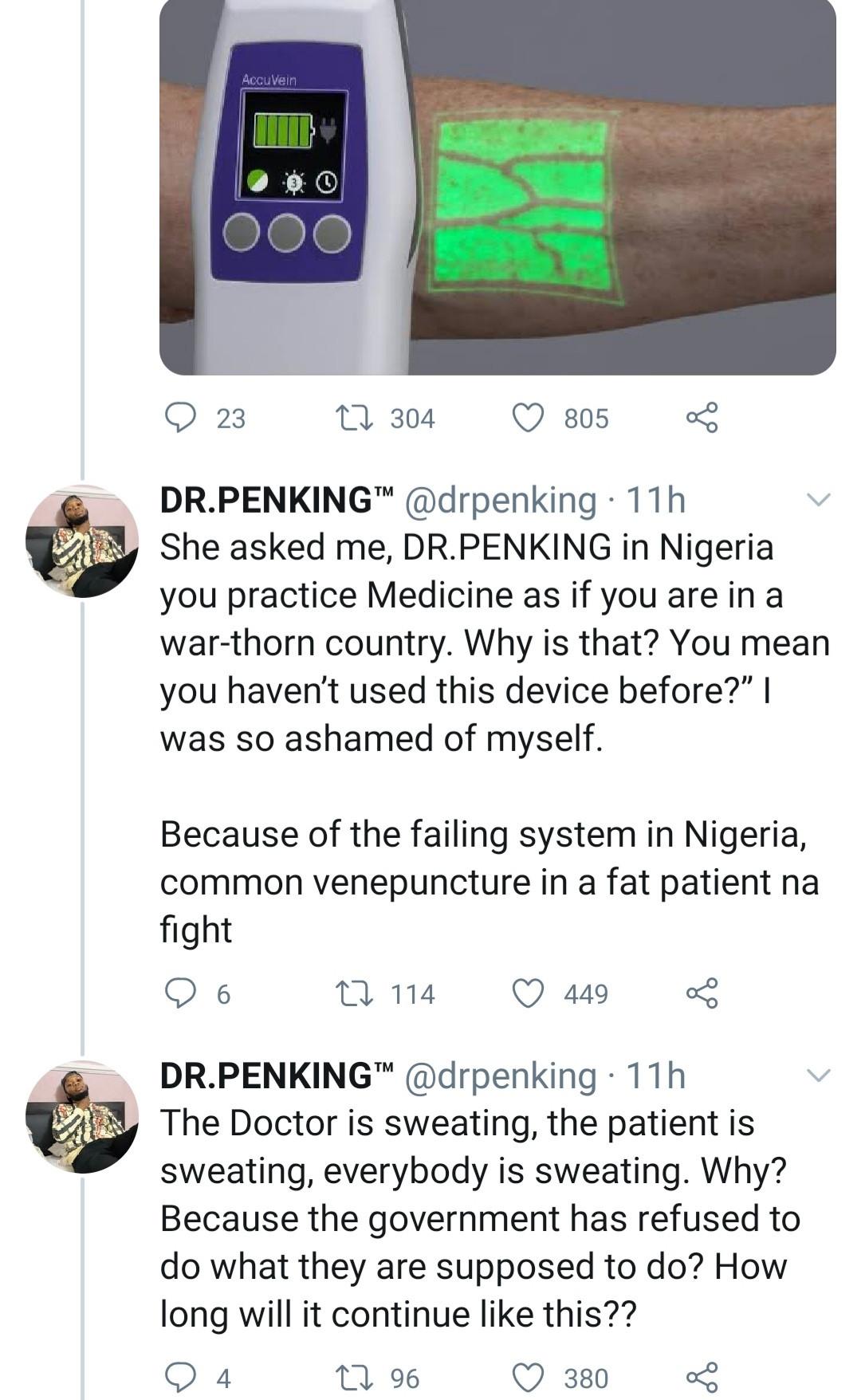Reply to the "She asked me" tweet
The width and height of the screenshot is (861, 1400).
[180, 993]
